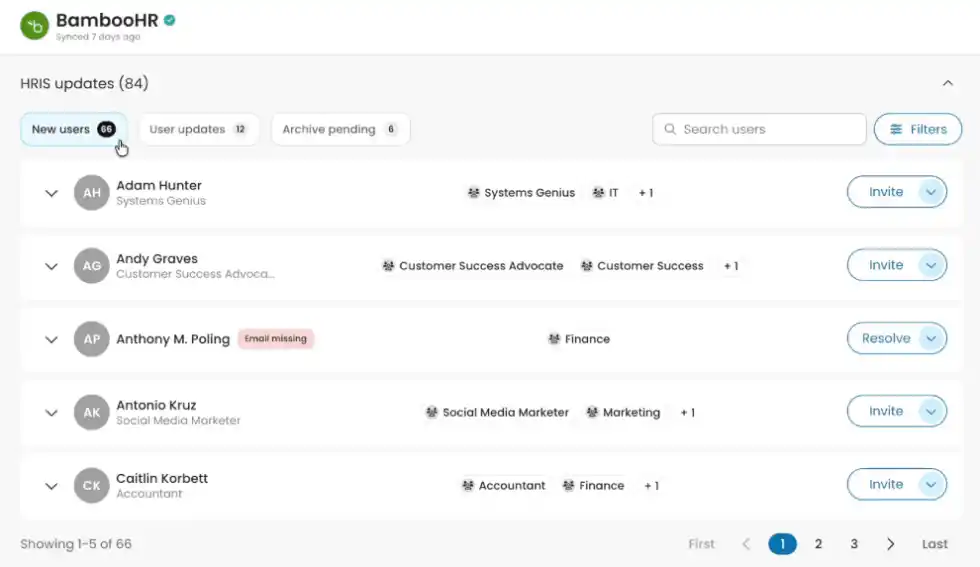Click the Adam Hunter name
Image resolution: width=980 pixels, height=567 pixels.
click(159, 186)
